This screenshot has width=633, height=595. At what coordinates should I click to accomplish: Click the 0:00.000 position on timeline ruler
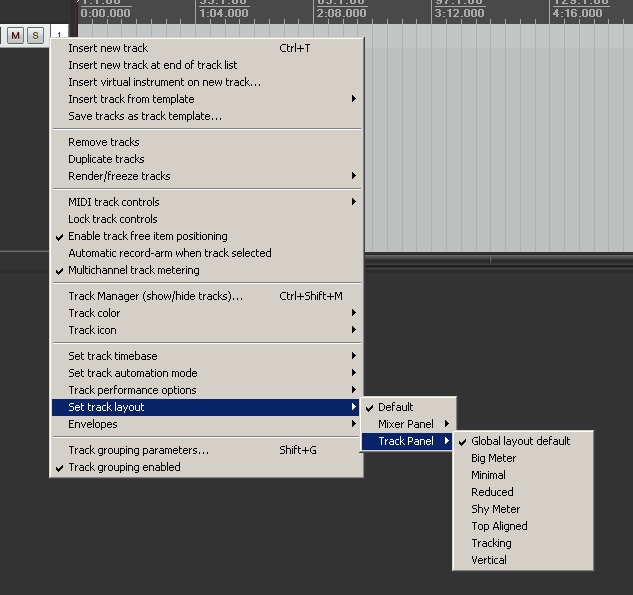pos(104,14)
